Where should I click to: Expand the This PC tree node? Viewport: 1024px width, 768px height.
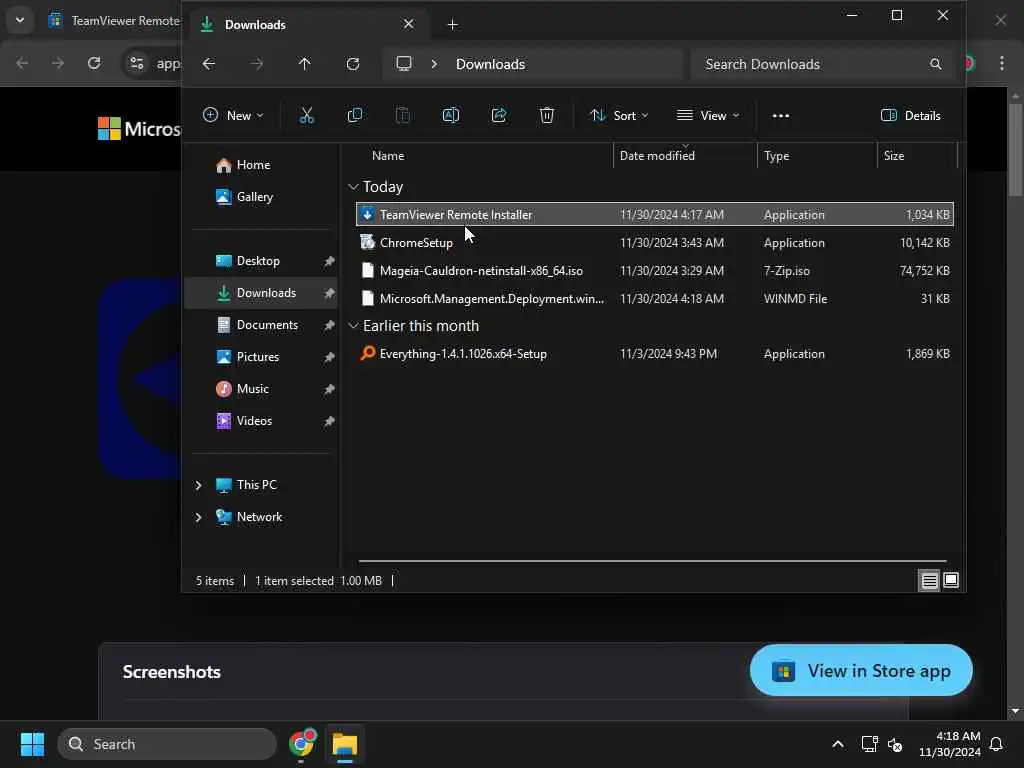[x=199, y=485]
